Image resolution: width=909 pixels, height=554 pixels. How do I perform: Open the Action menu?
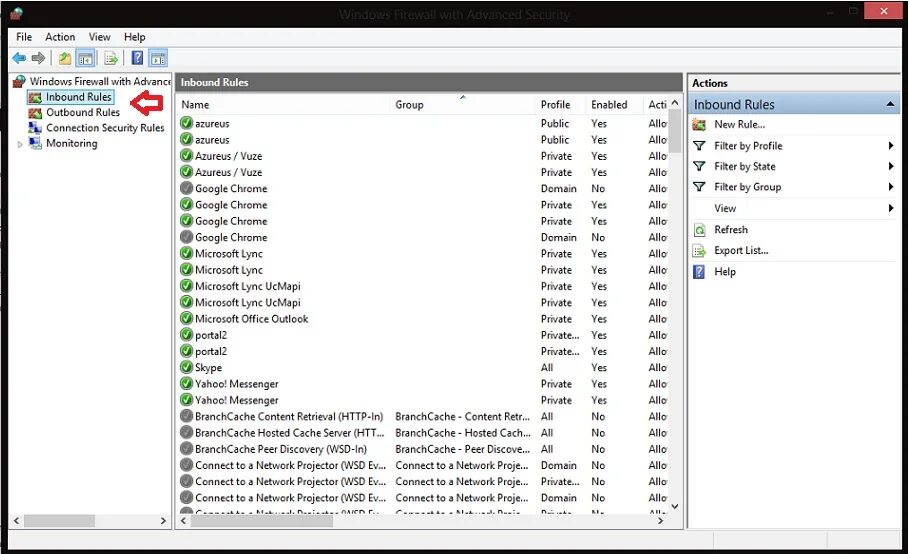pos(60,37)
